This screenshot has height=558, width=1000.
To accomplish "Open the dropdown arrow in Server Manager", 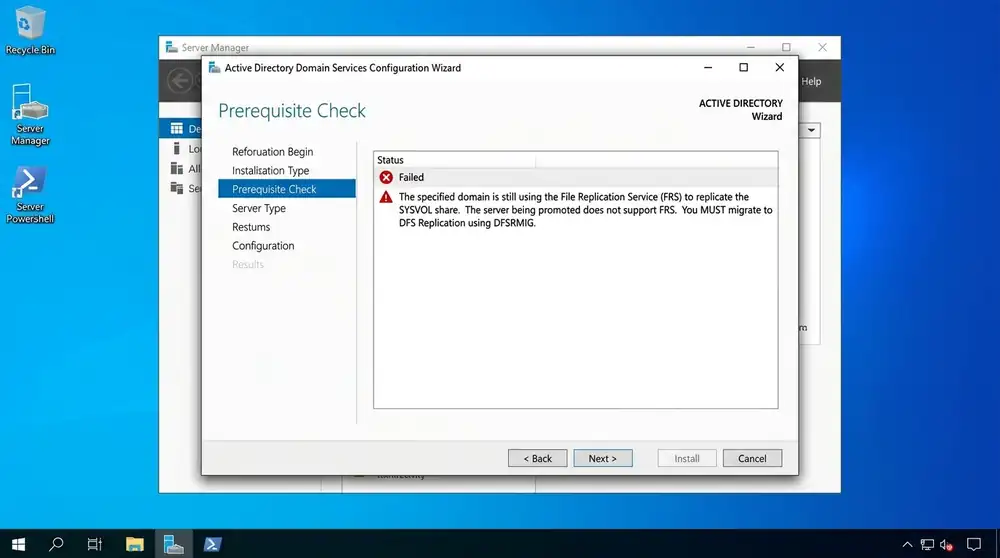I will 811,130.
